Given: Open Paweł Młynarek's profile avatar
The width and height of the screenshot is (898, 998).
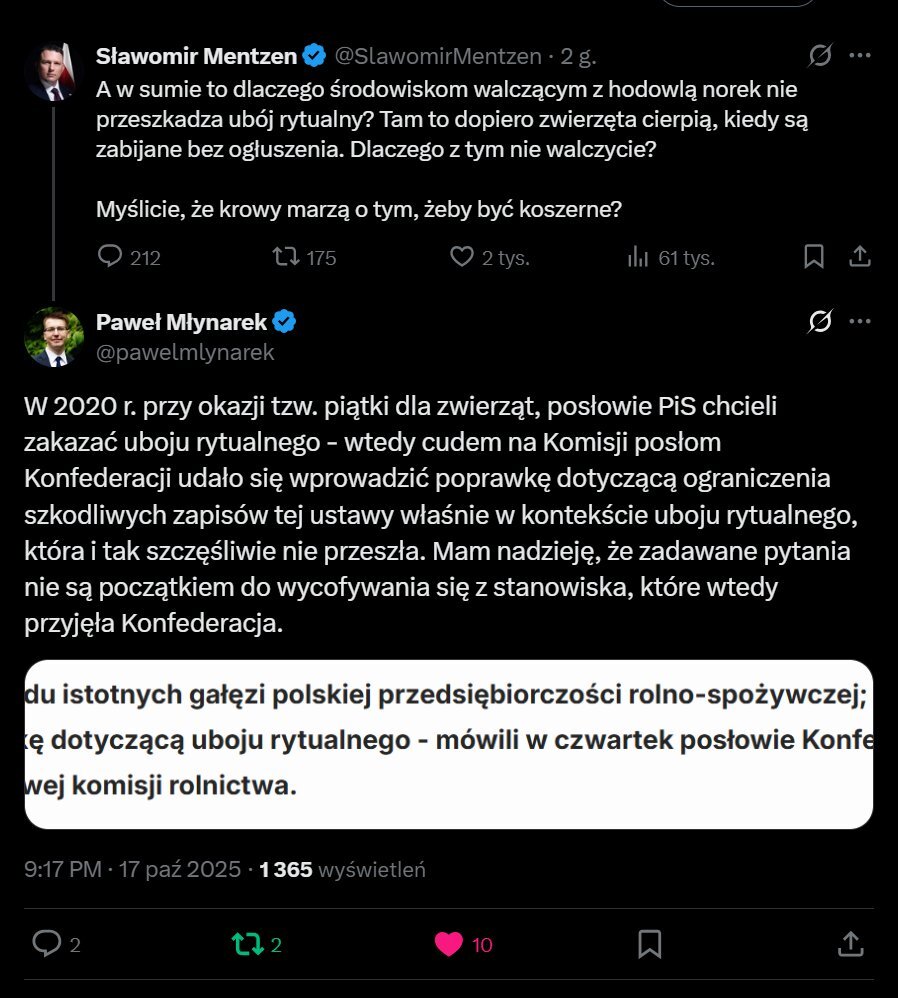Looking at the screenshot, I should pyautogui.click(x=52, y=337).
